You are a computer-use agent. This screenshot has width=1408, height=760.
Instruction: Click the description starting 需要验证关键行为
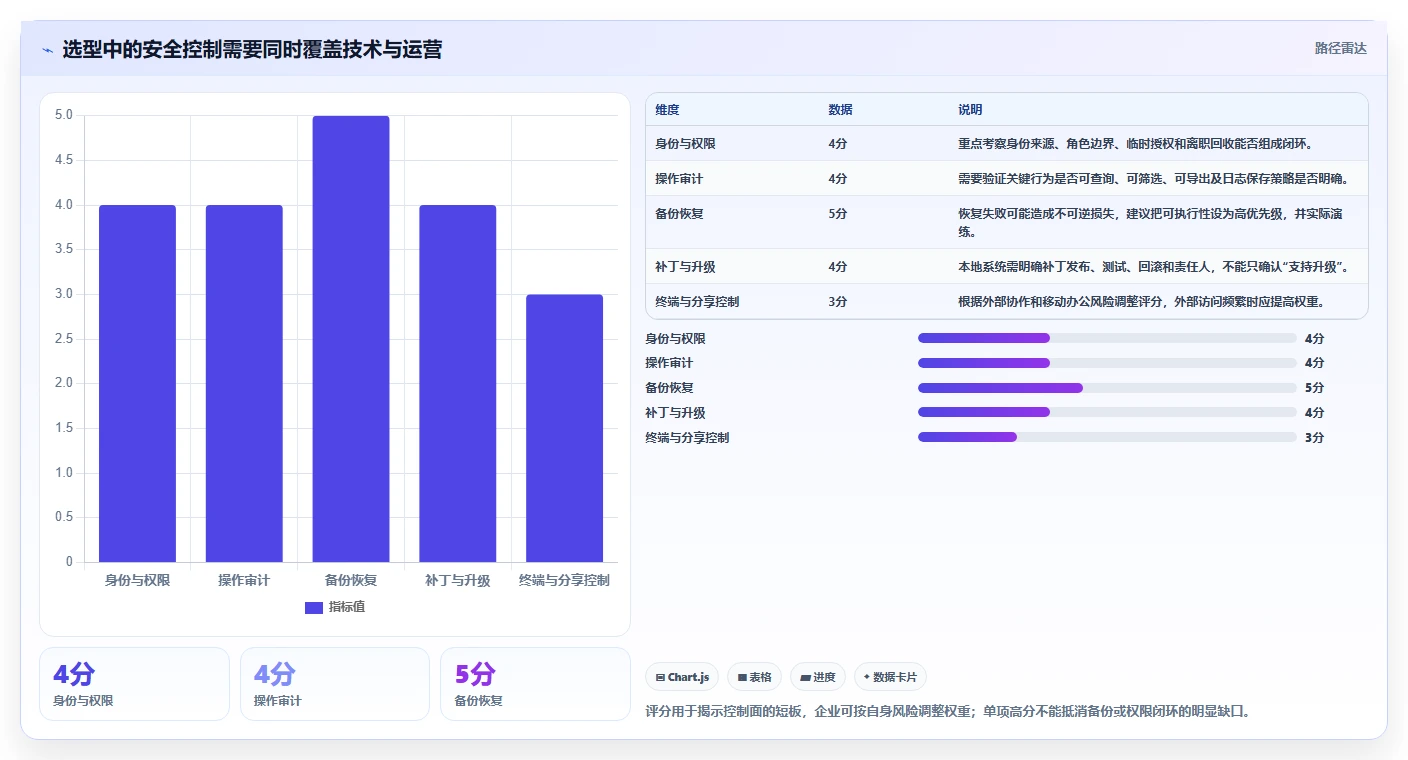[x=1154, y=179]
